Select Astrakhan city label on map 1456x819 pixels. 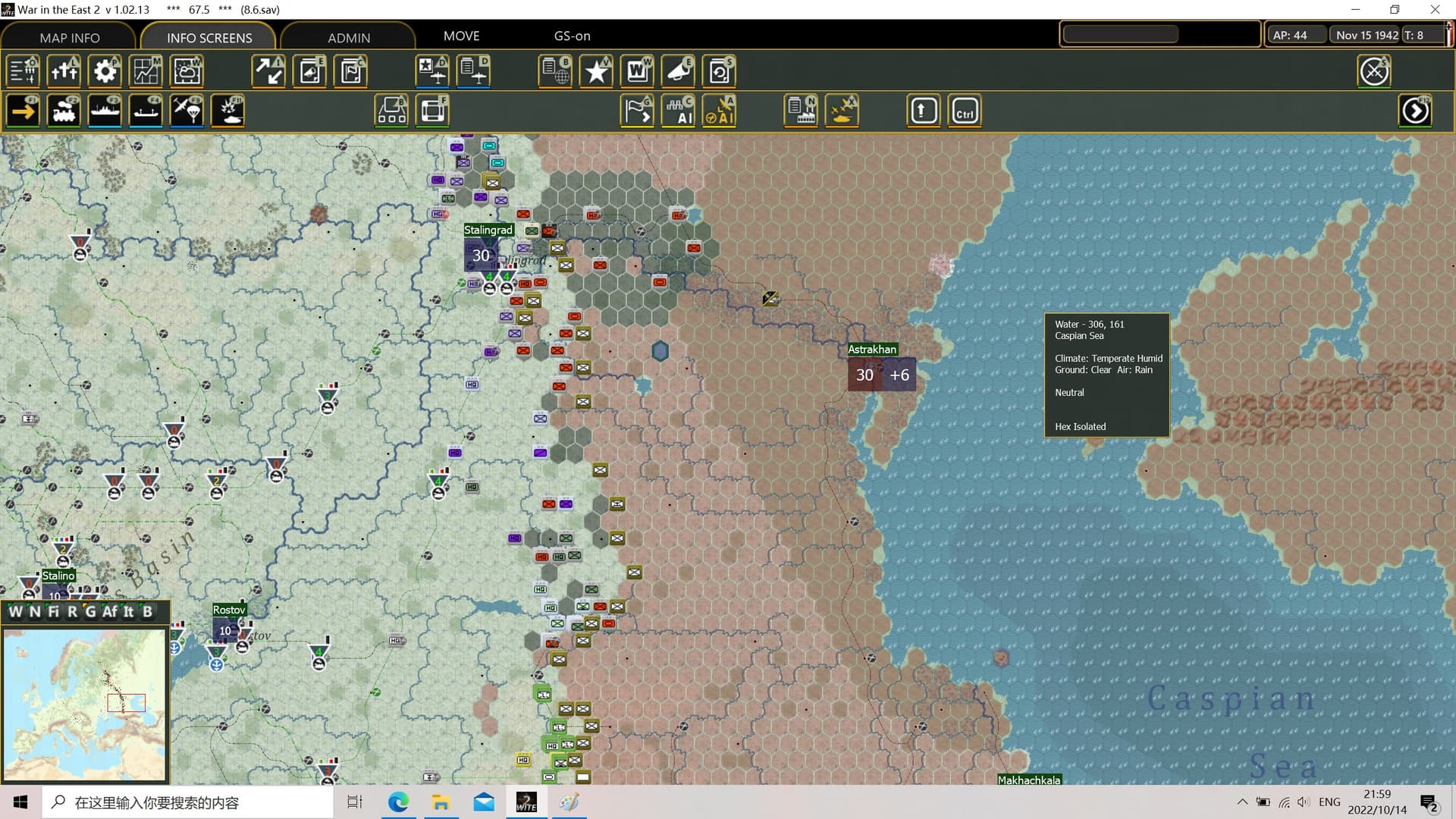[872, 349]
